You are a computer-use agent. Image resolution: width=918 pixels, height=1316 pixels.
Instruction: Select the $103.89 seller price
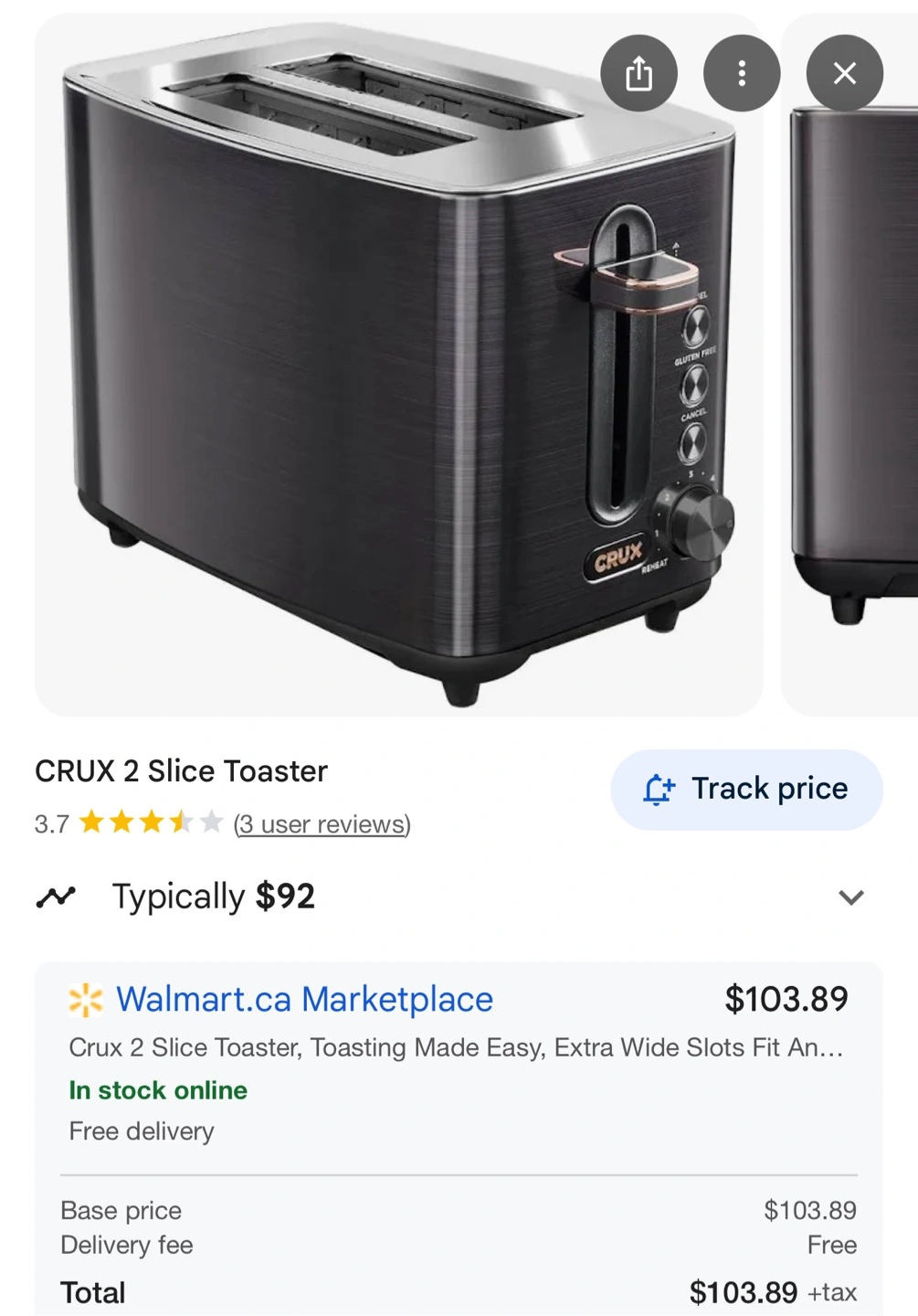point(786,999)
